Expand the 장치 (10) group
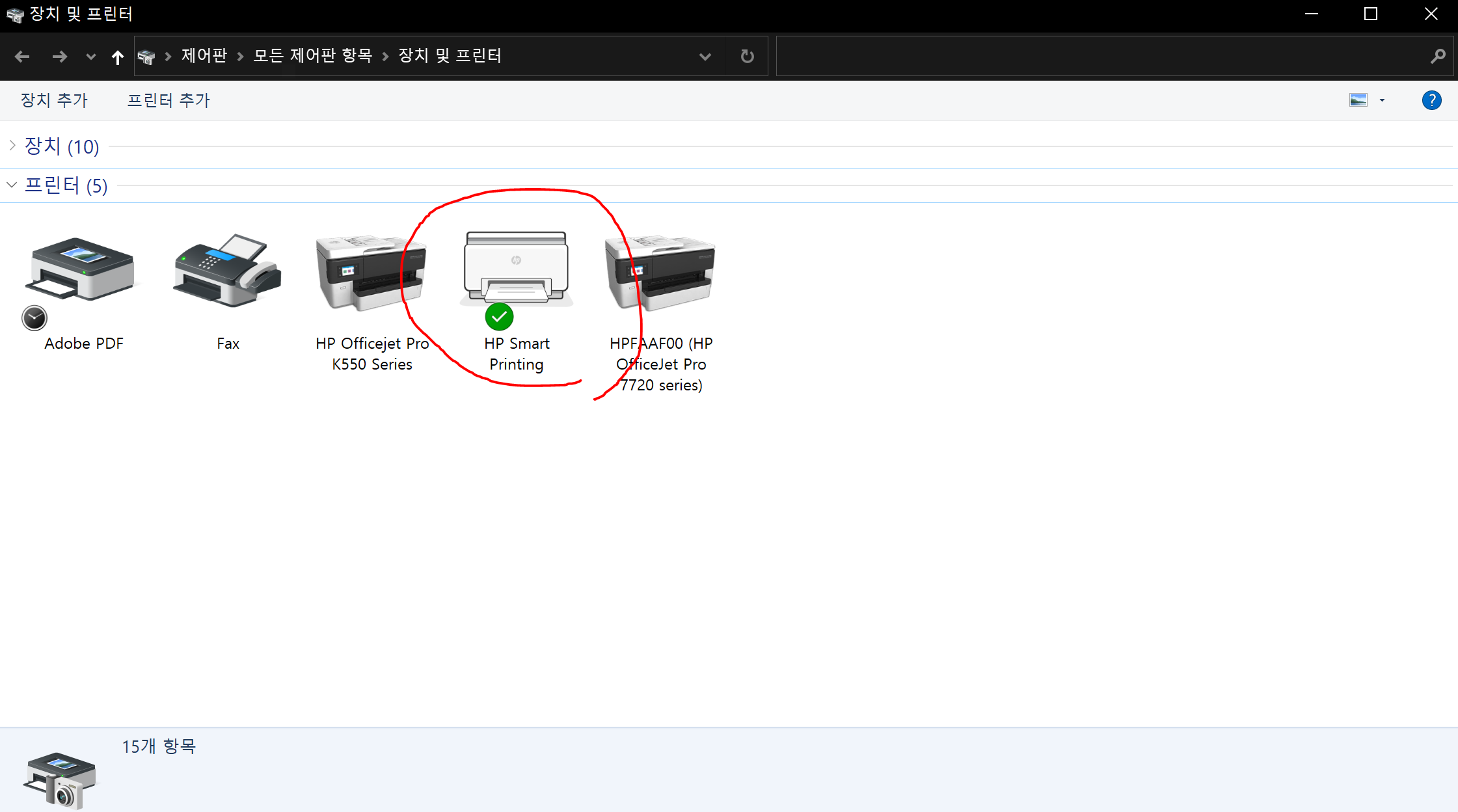The width and height of the screenshot is (1458, 812). click(12, 146)
